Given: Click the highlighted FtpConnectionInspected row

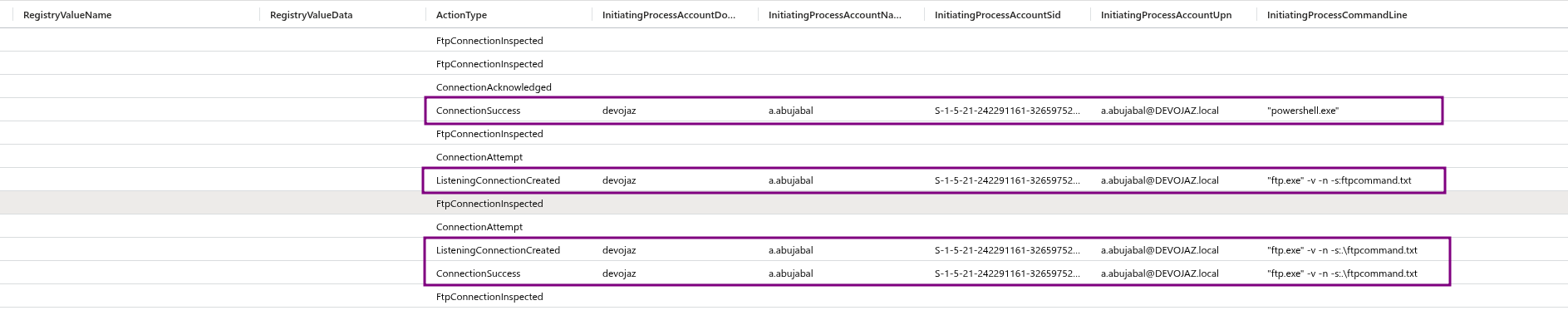Looking at the screenshot, I should pos(784,203).
